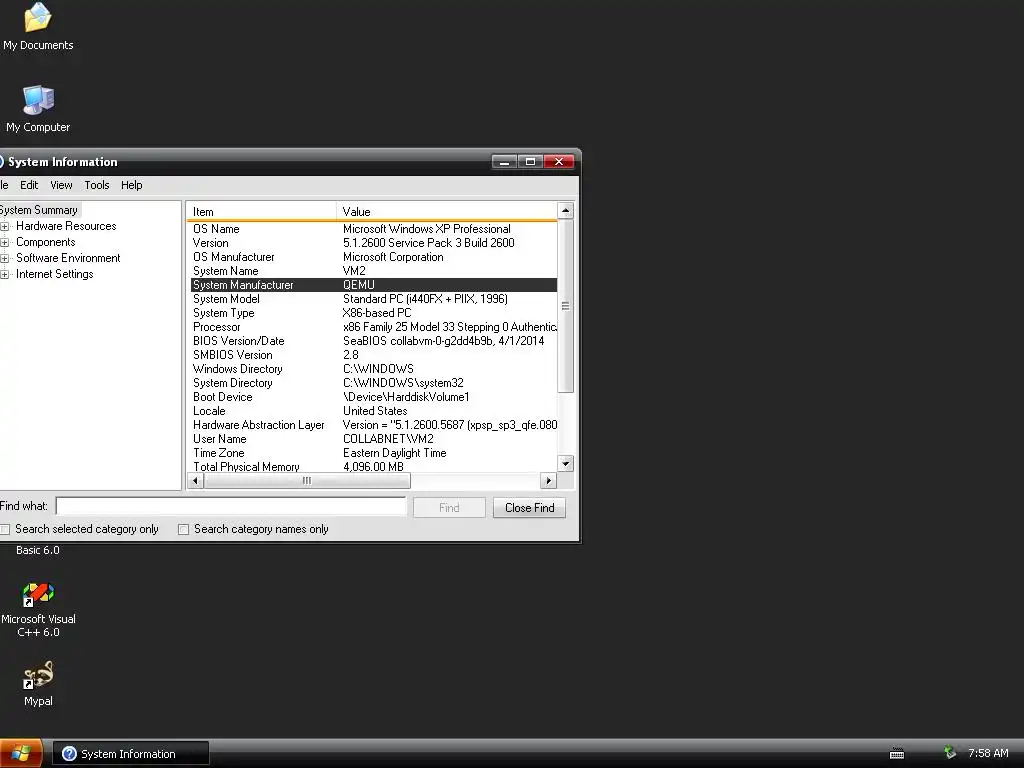Click the System Information taskbar button
This screenshot has height=768, width=1024.
(x=131, y=754)
